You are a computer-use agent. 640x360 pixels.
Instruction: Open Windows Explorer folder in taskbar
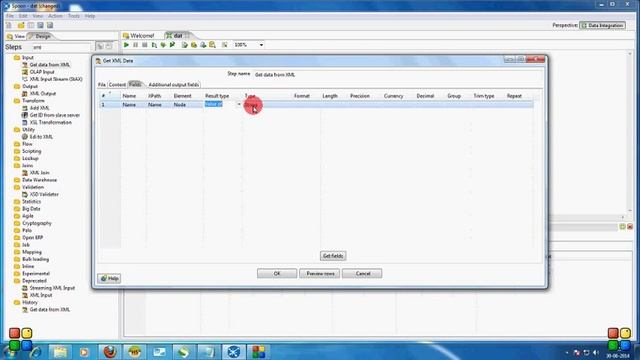pos(60,351)
